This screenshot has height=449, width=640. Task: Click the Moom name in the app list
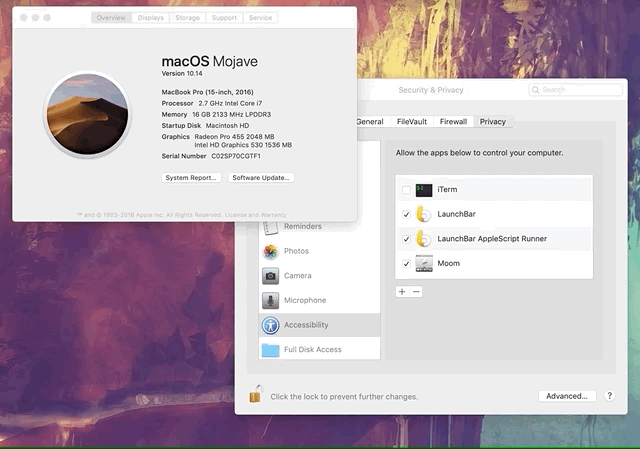click(x=449, y=264)
